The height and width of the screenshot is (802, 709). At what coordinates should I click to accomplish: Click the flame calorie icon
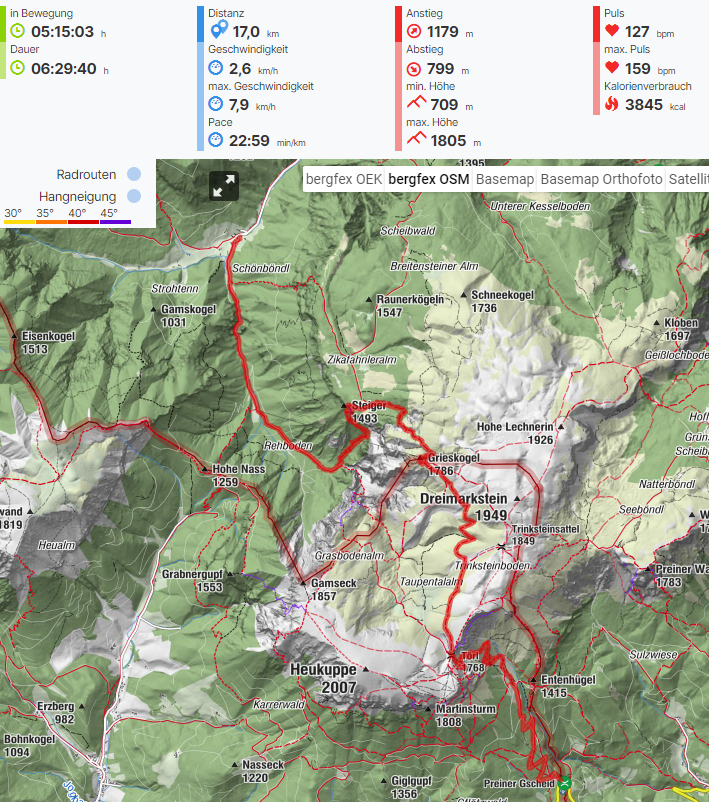pos(612,104)
